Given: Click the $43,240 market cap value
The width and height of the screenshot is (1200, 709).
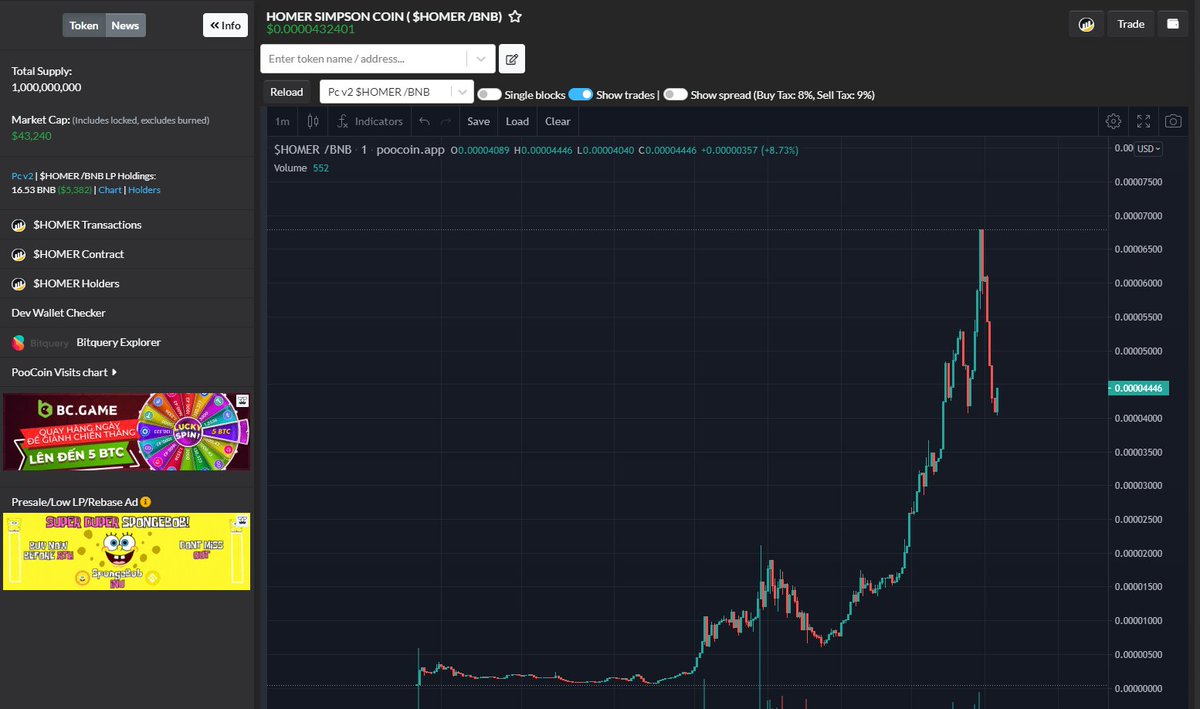Looking at the screenshot, I should (31, 135).
